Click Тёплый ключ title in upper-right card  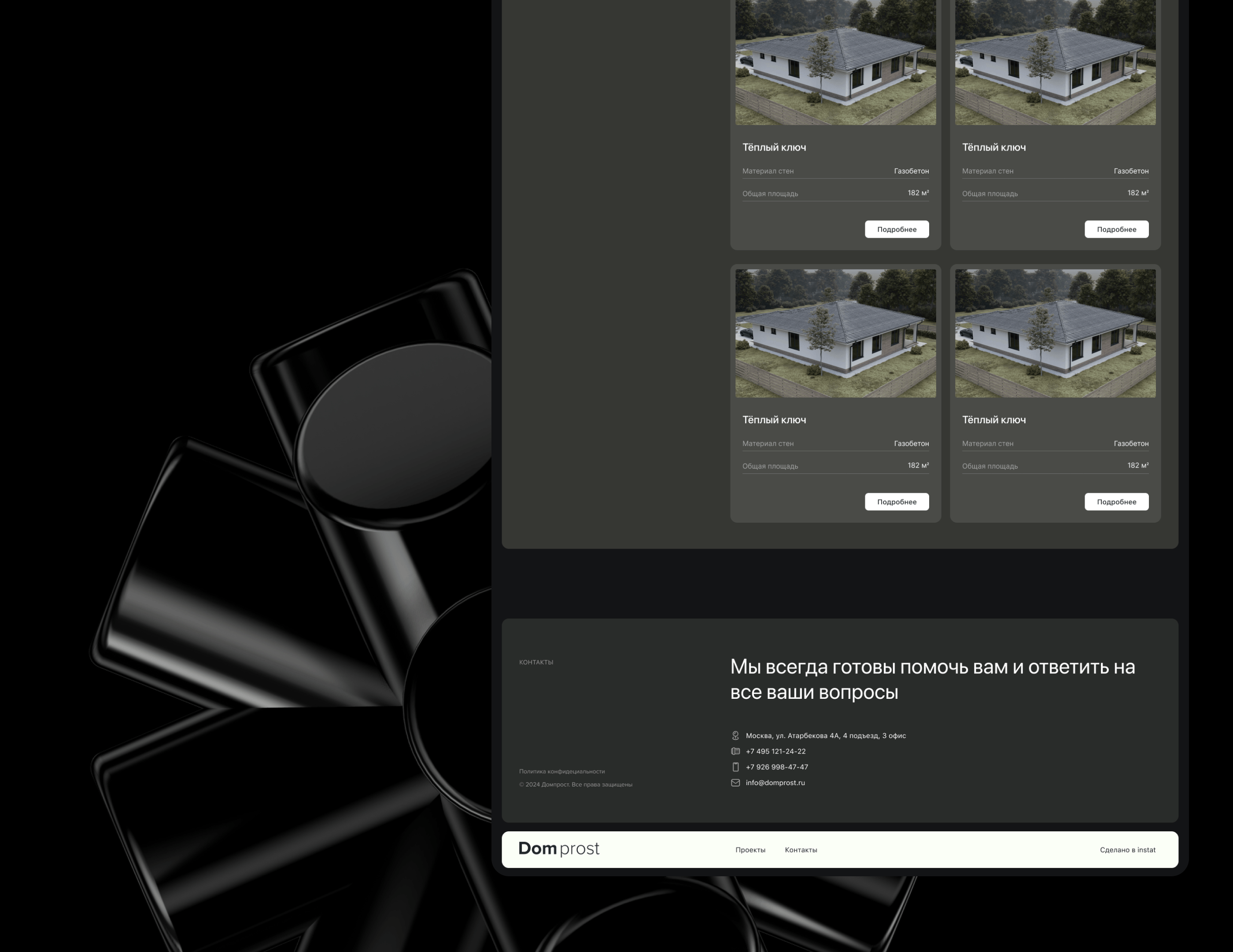coord(993,148)
